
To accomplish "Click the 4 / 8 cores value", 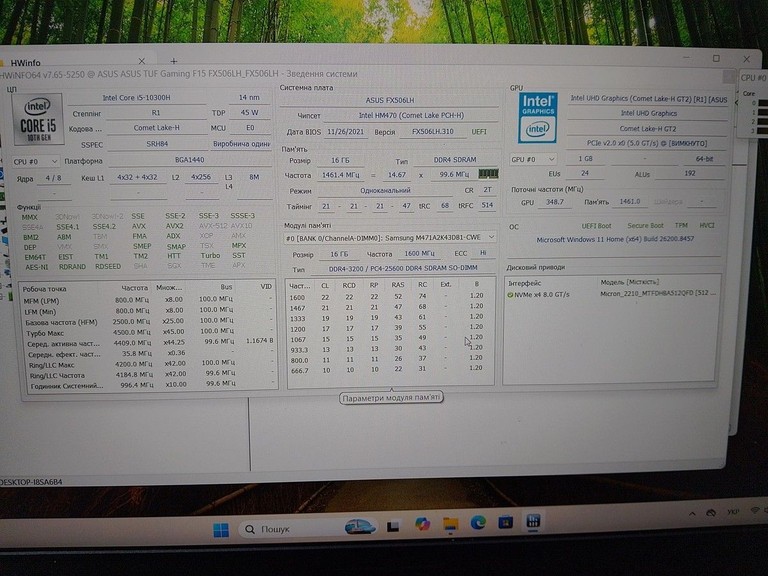I will pos(54,178).
